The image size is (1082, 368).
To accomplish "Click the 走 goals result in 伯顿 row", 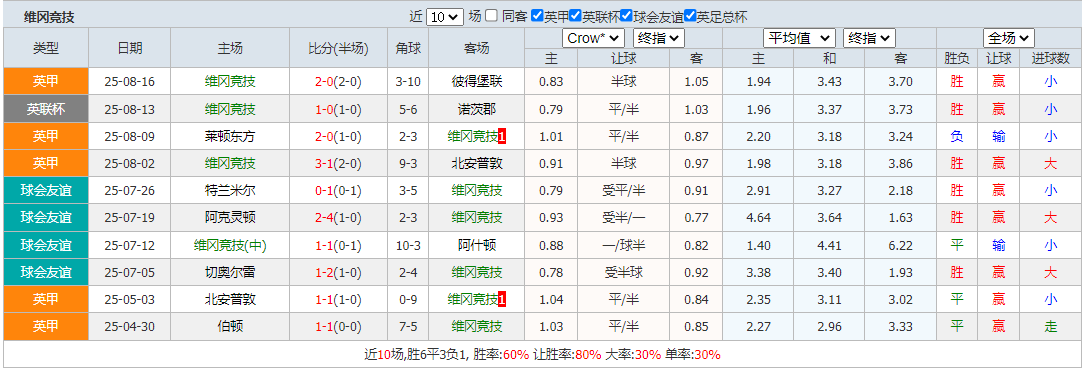I will [1050, 327].
